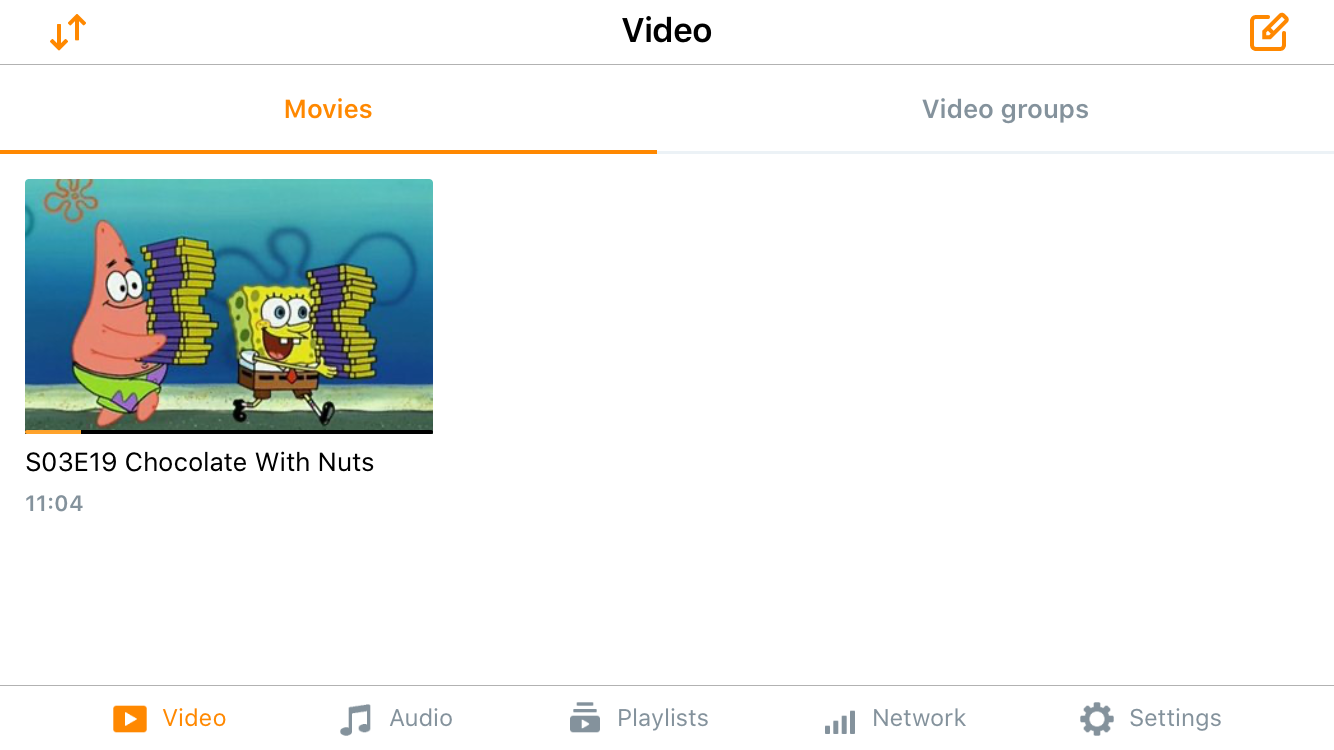
Task: Select the Network text label
Action: [x=919, y=718]
